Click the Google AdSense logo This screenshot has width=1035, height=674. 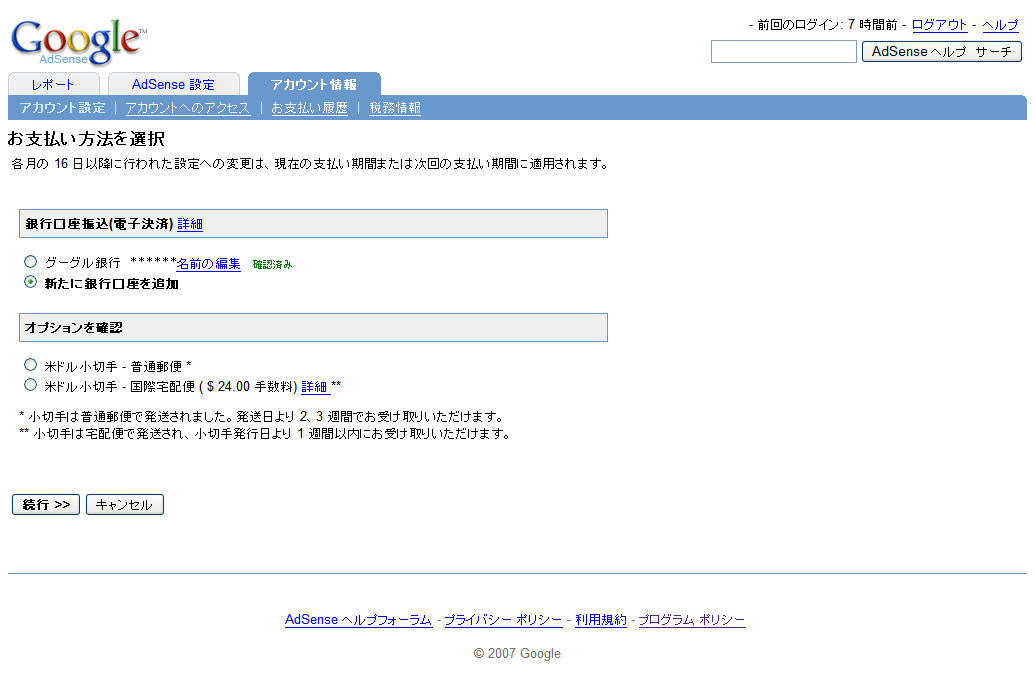coord(78,42)
